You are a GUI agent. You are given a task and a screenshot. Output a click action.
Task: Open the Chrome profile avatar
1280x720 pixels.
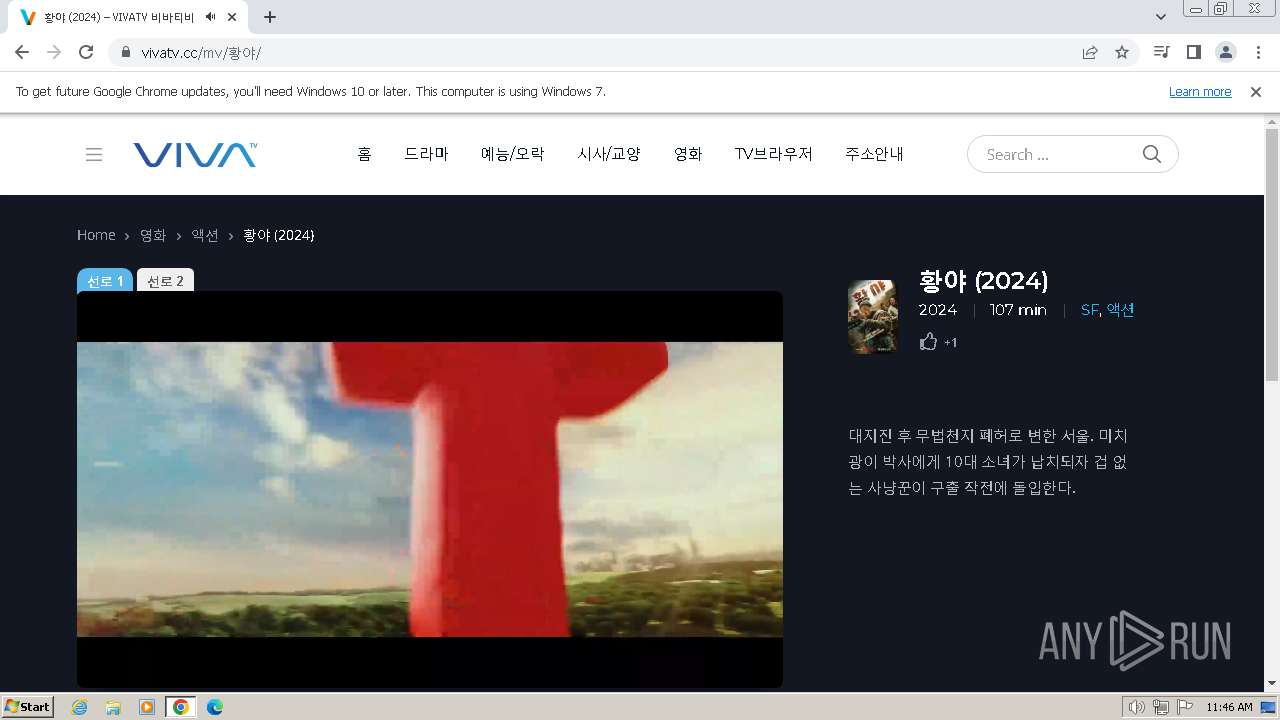pos(1225,52)
